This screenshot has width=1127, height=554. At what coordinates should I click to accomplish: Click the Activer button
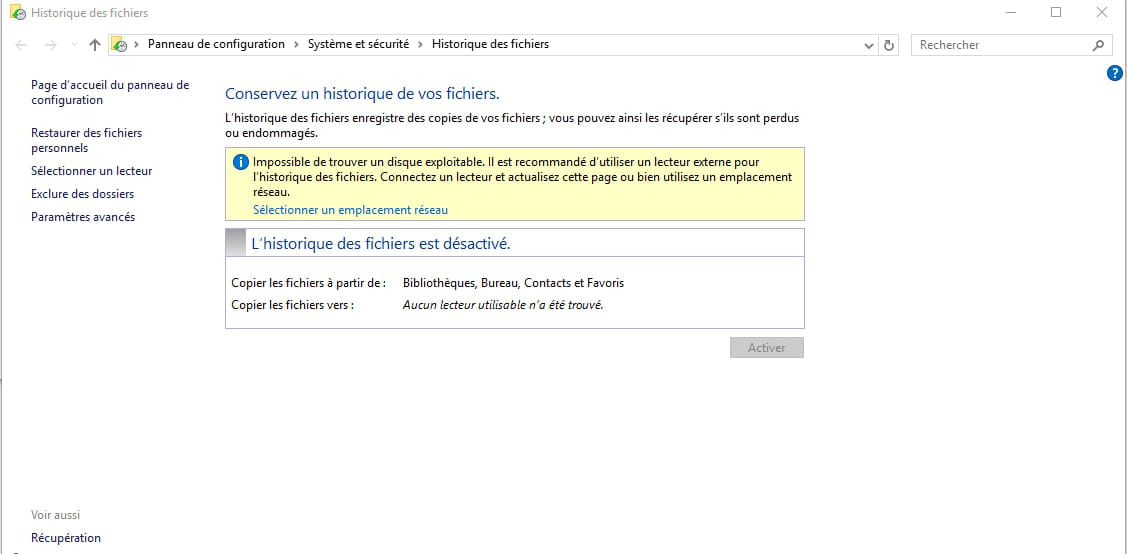coord(767,348)
